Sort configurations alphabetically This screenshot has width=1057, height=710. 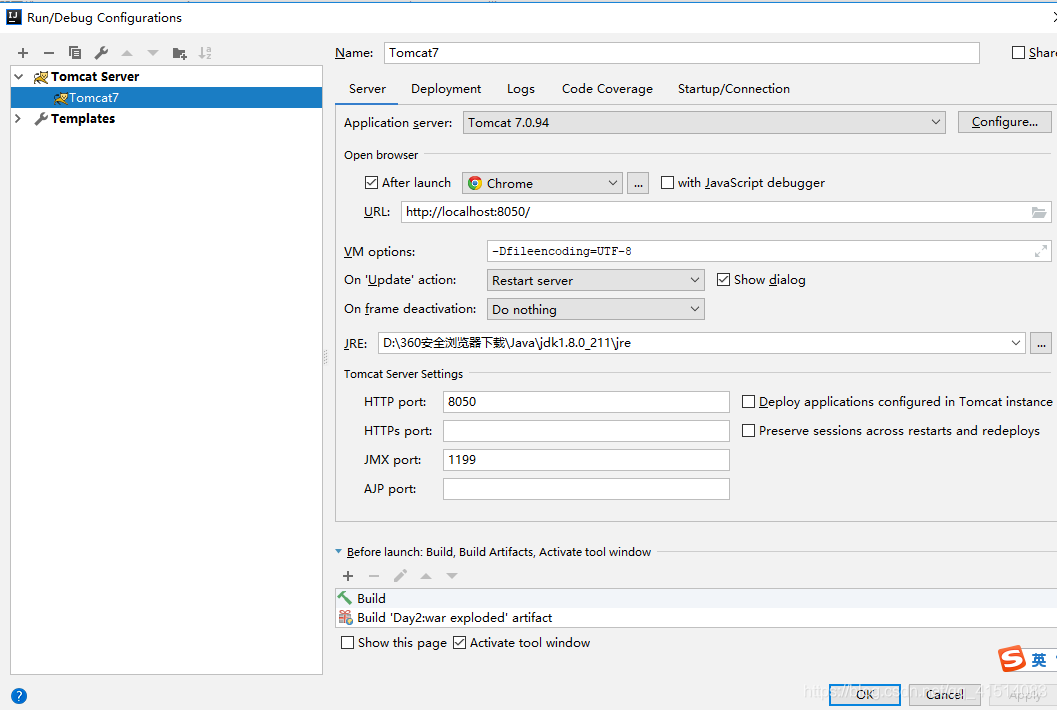click(x=205, y=53)
